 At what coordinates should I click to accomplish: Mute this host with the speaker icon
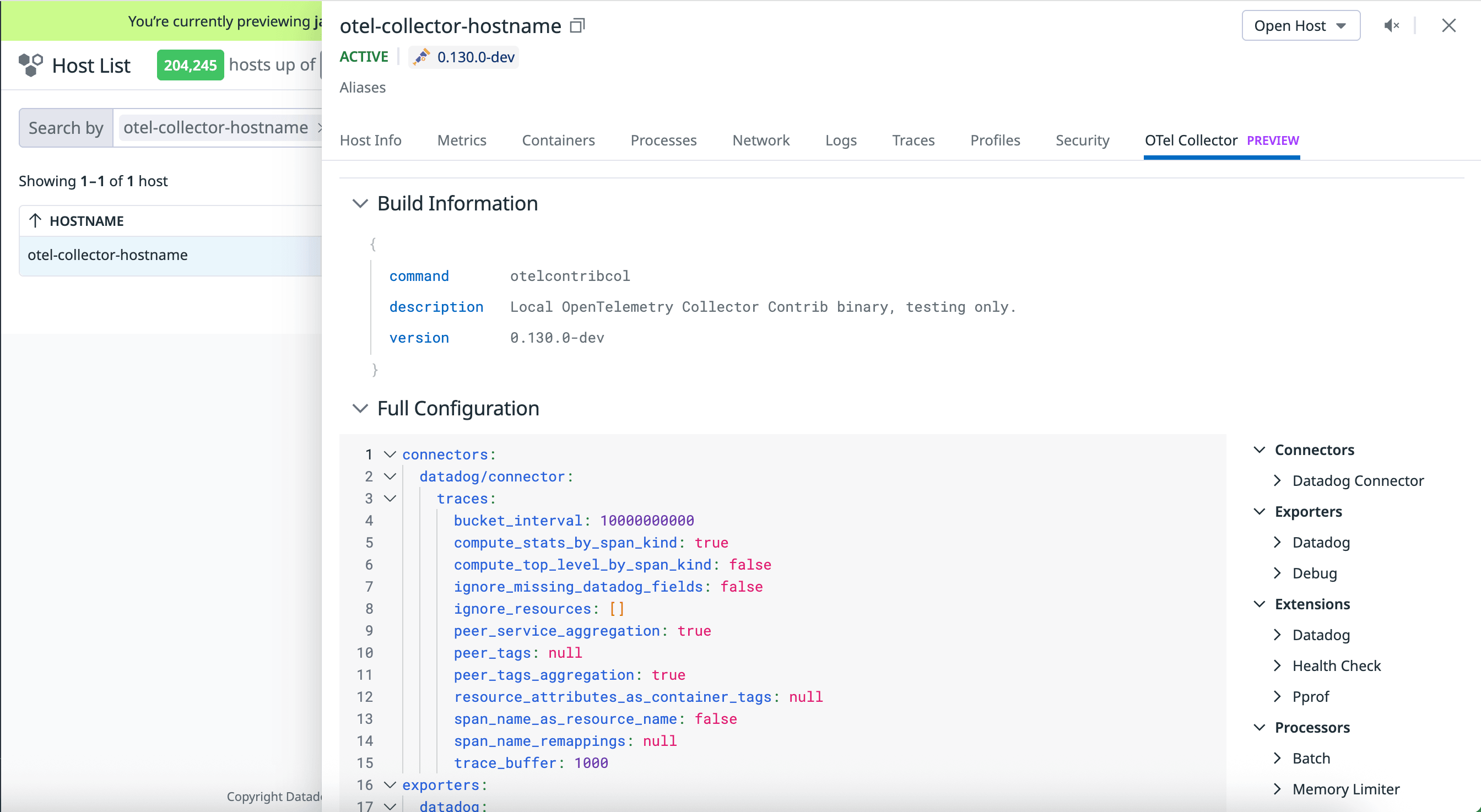[1391, 26]
